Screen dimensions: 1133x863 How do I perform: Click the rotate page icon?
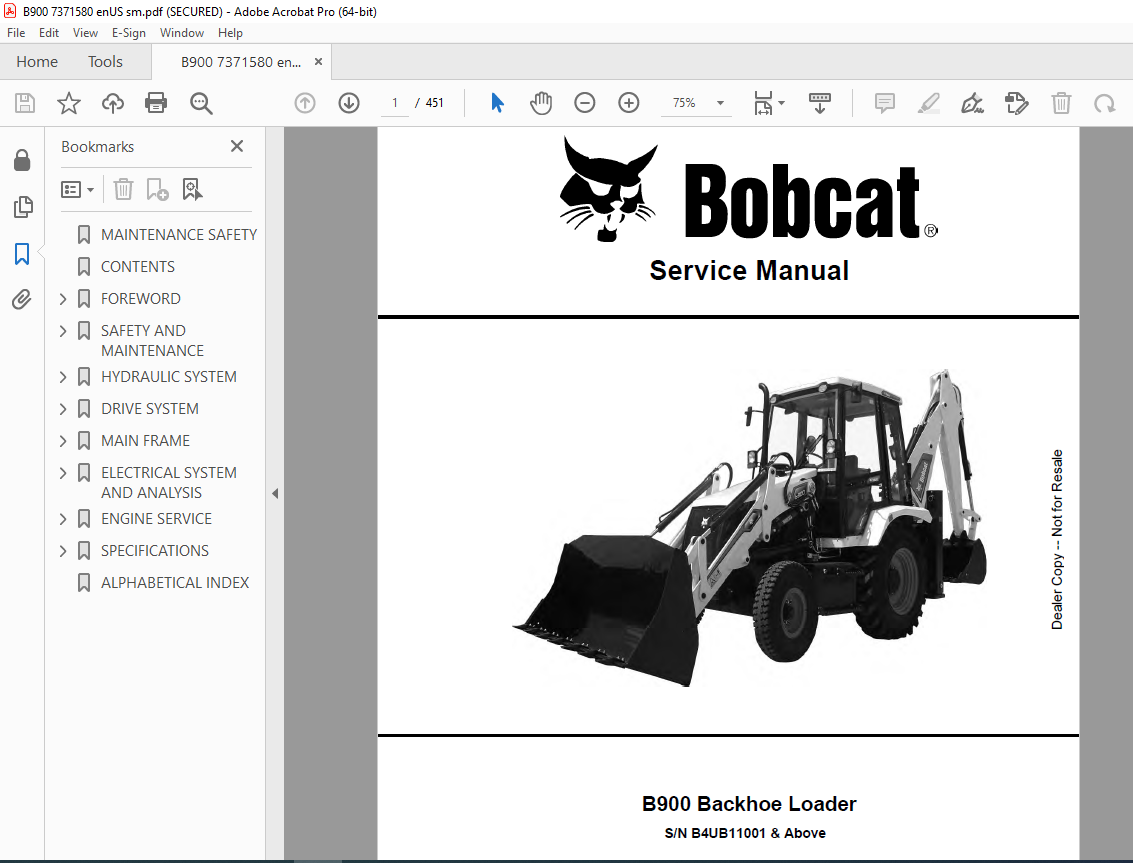[1105, 103]
